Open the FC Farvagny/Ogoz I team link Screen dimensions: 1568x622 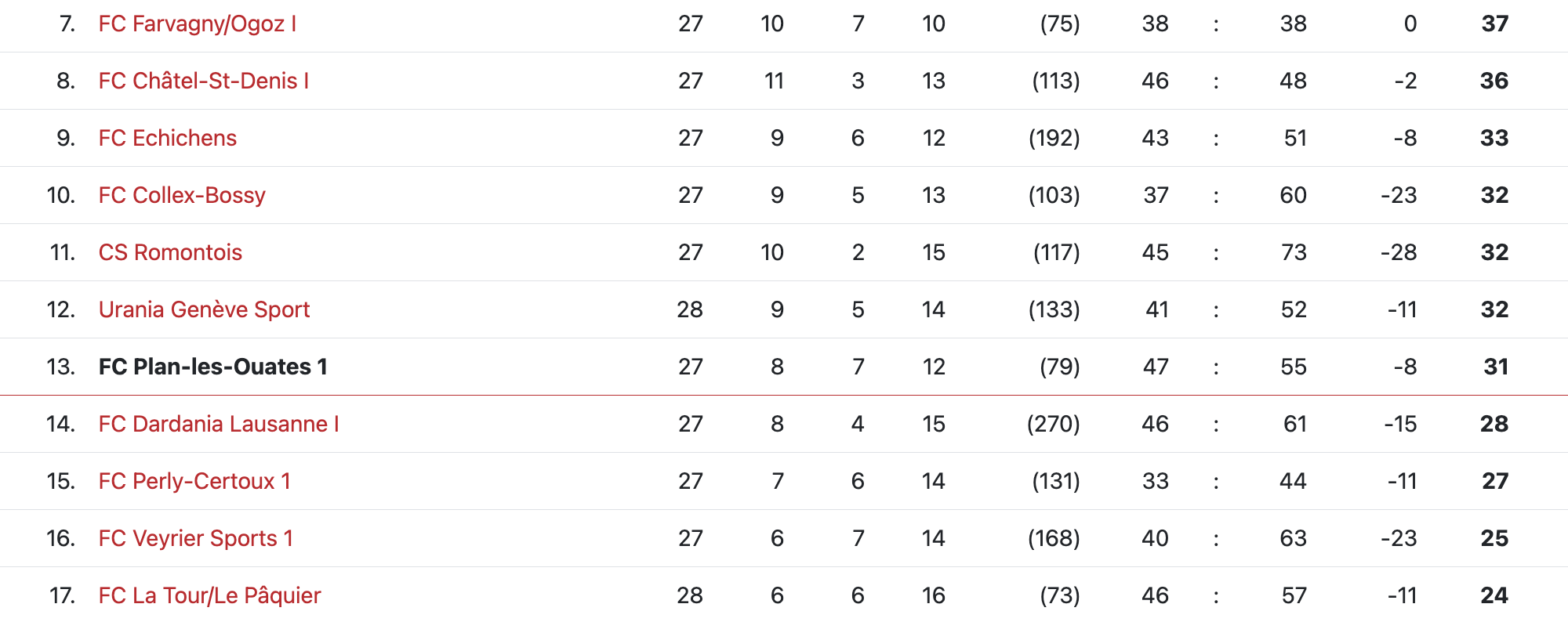click(197, 24)
